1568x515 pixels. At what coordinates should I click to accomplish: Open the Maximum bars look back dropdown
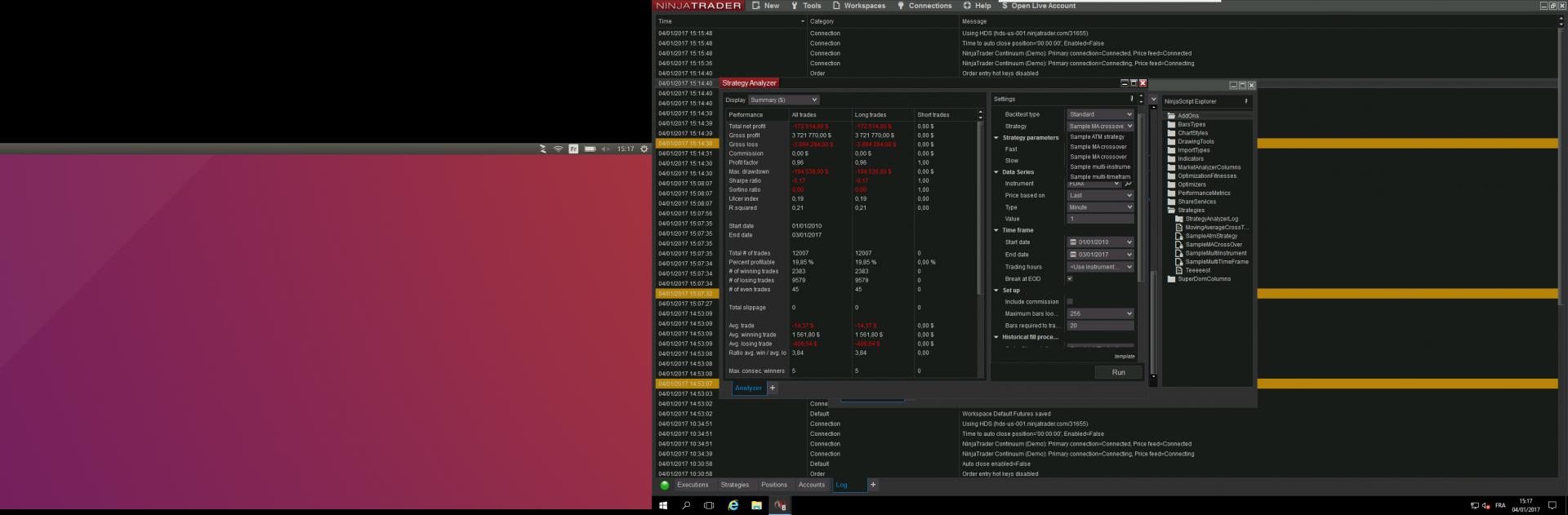pos(1100,313)
